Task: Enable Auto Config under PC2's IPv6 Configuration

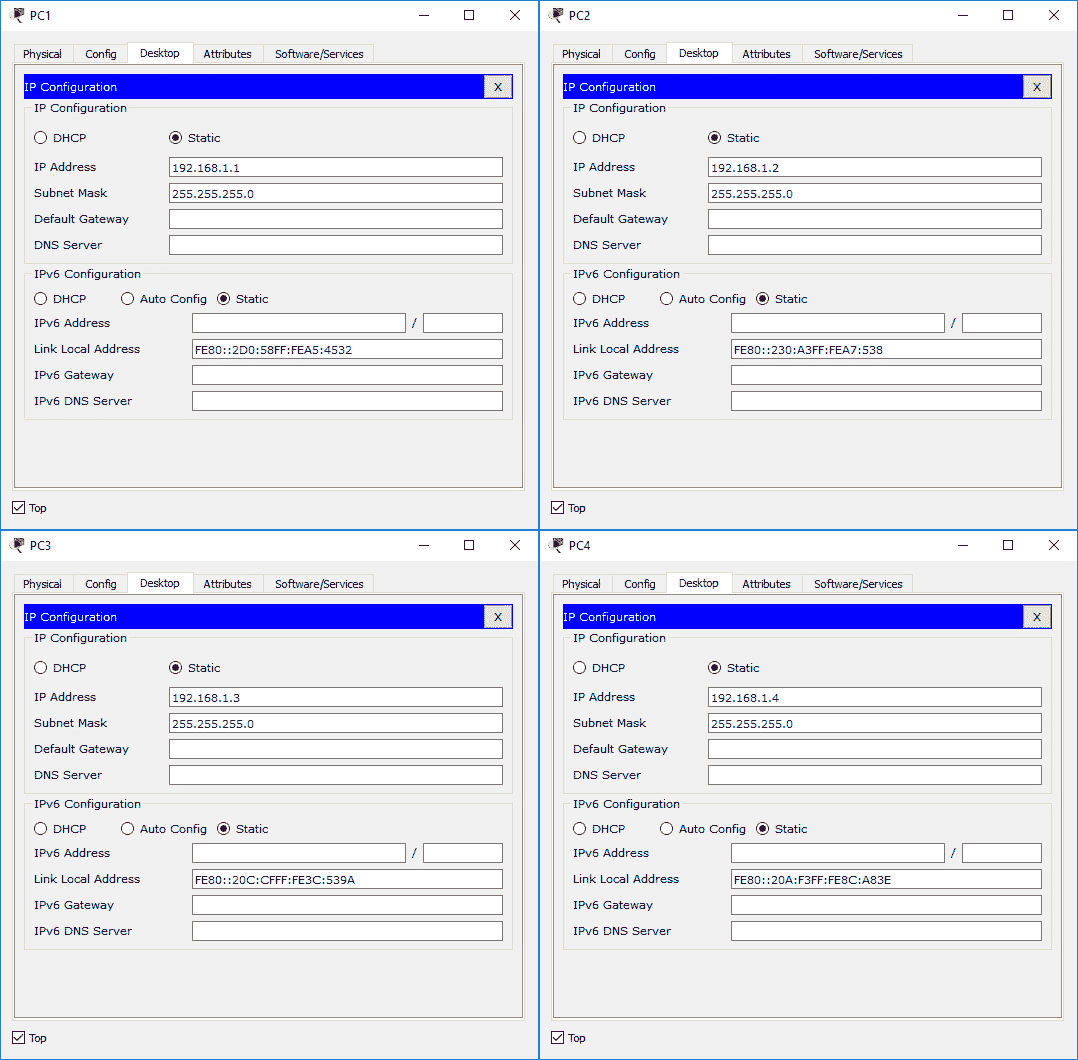Action: point(666,298)
